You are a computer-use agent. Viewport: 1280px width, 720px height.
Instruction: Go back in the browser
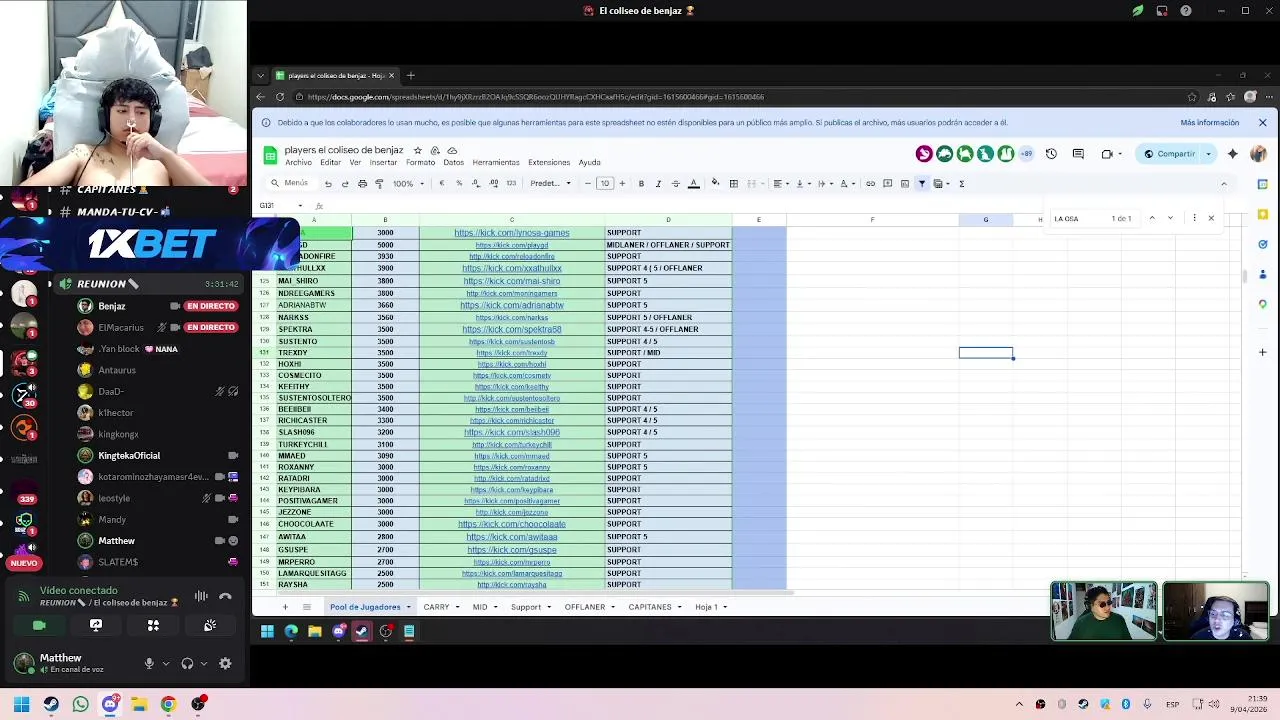point(261,97)
